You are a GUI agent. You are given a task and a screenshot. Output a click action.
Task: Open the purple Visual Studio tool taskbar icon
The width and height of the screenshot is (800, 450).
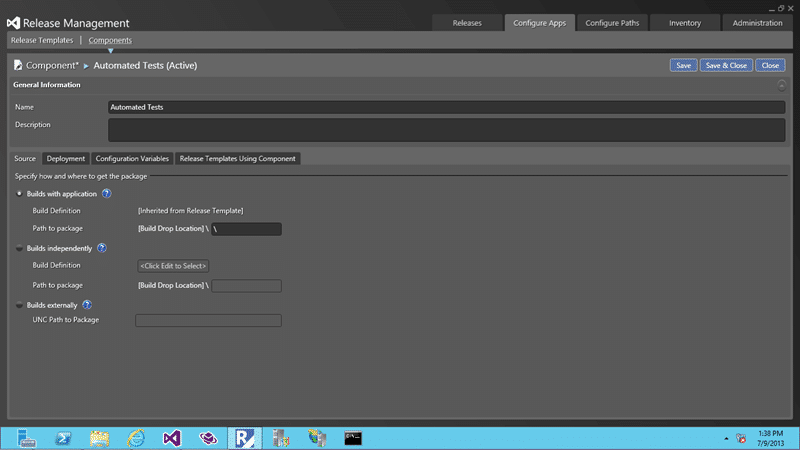(208, 438)
